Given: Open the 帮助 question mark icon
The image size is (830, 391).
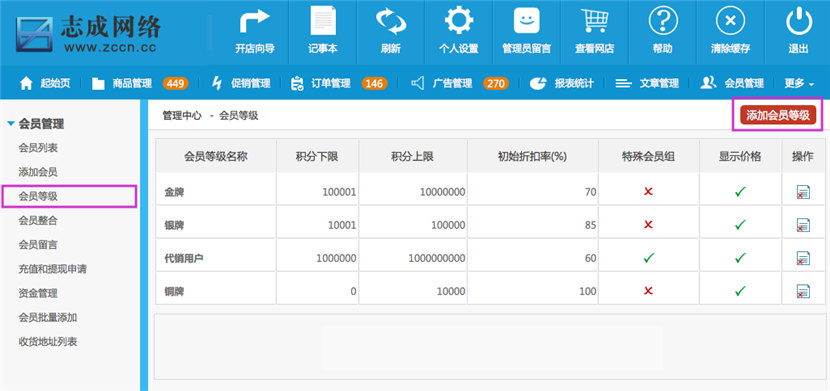Looking at the screenshot, I should [663, 21].
